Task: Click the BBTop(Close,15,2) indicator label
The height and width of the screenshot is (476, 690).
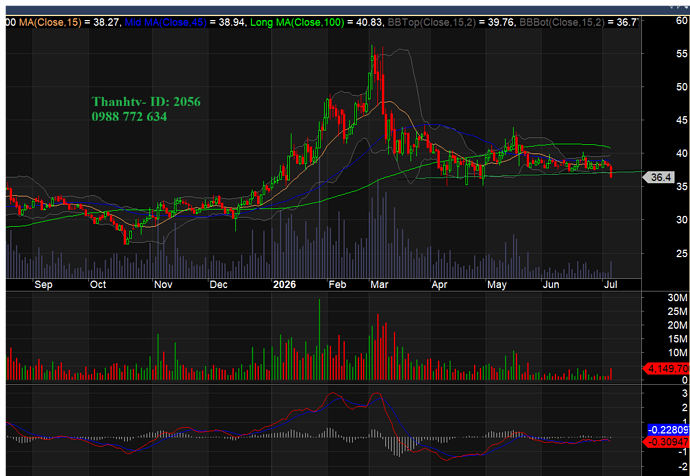Action: (x=431, y=22)
